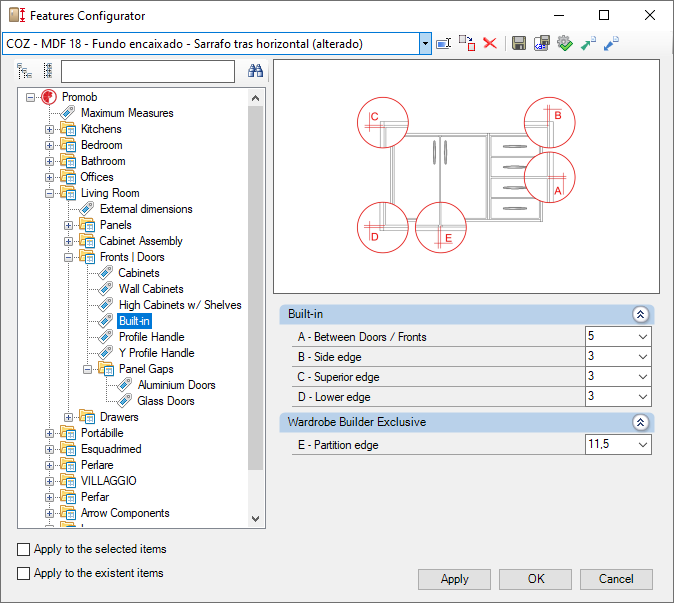Screen dimensions: 674x603
Task: Click the Panel Gaps folder icon
Action: [106, 369]
